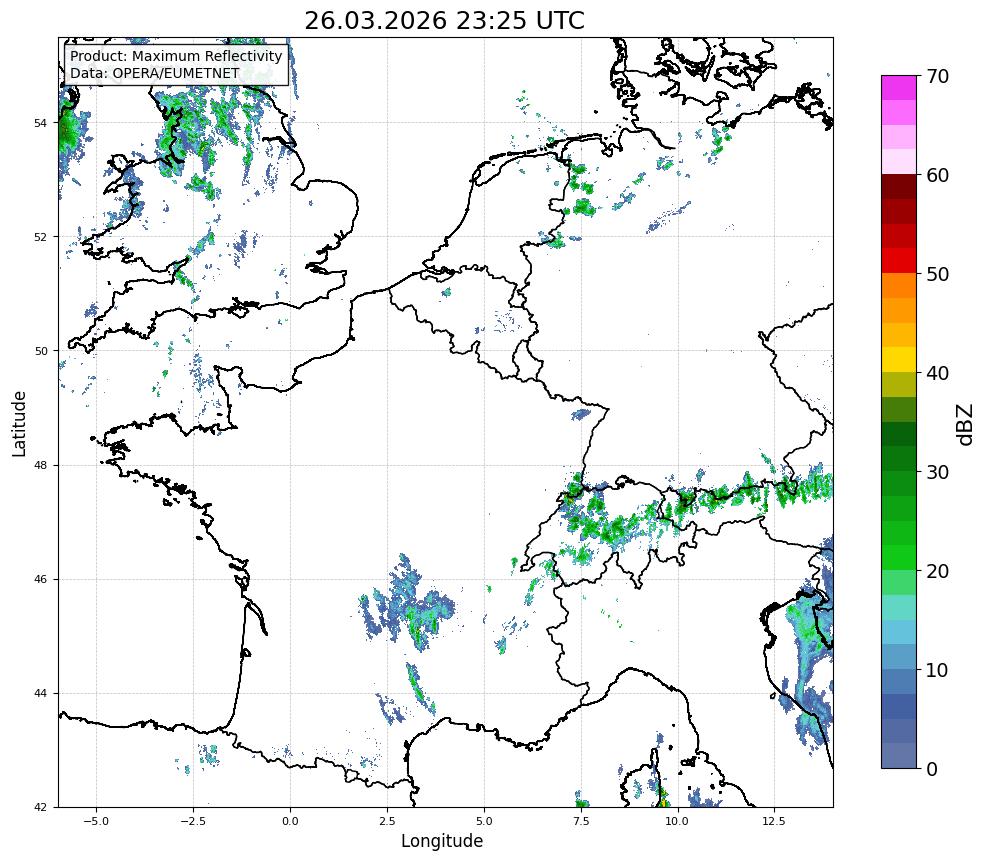The height and width of the screenshot is (860, 985).
Task: Click longitude tick label −5.0
Action: coord(96,821)
